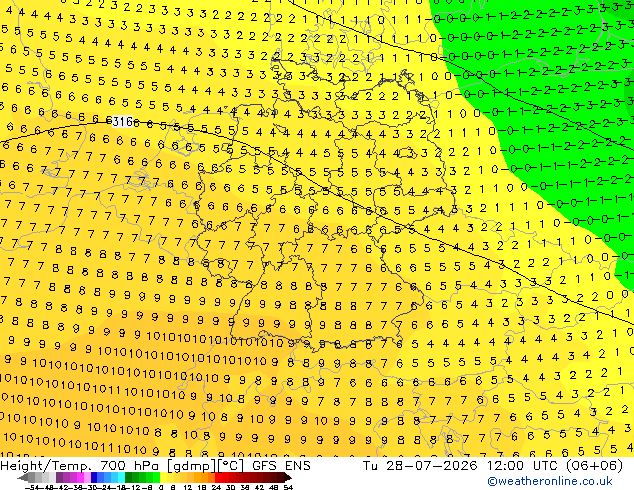Click the 'Tu 28-07-2026 12:00 UTC' timestamp
634x490 pixels.
(459, 466)
